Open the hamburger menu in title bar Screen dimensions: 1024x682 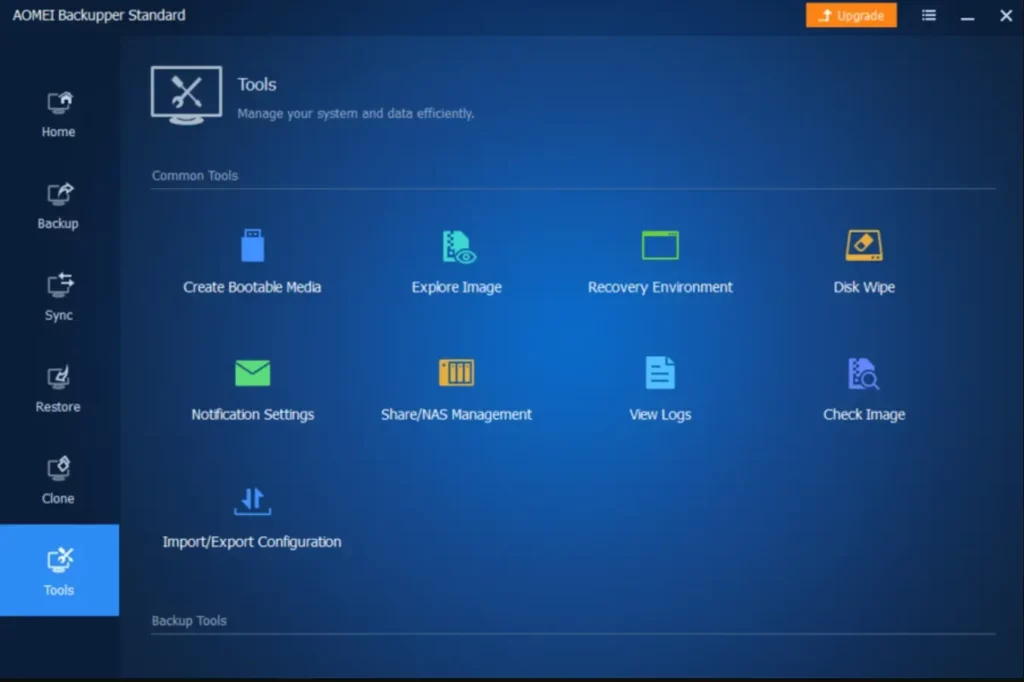[929, 15]
